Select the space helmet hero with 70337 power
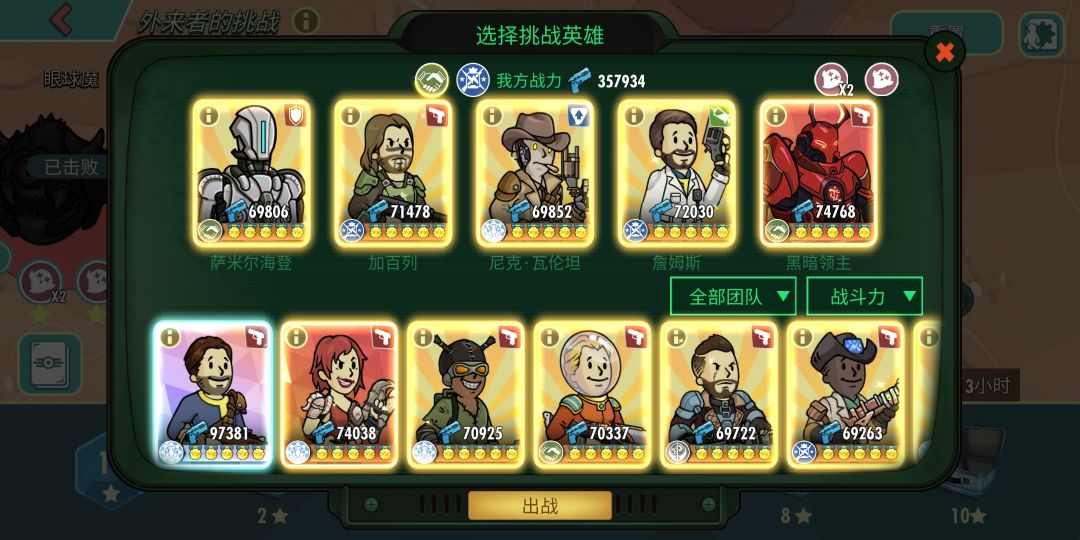Screen dimensions: 1080x540 [592, 395]
